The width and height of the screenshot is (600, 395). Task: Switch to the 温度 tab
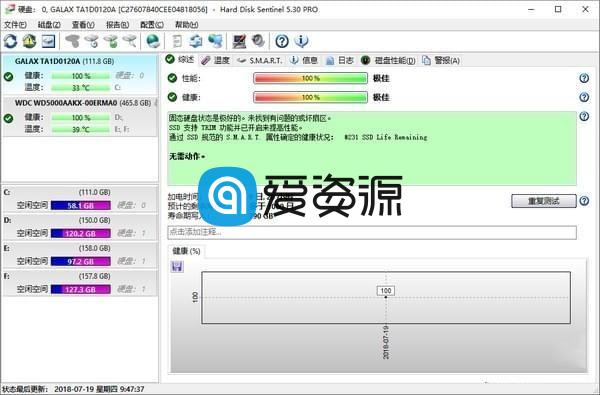tap(215, 60)
